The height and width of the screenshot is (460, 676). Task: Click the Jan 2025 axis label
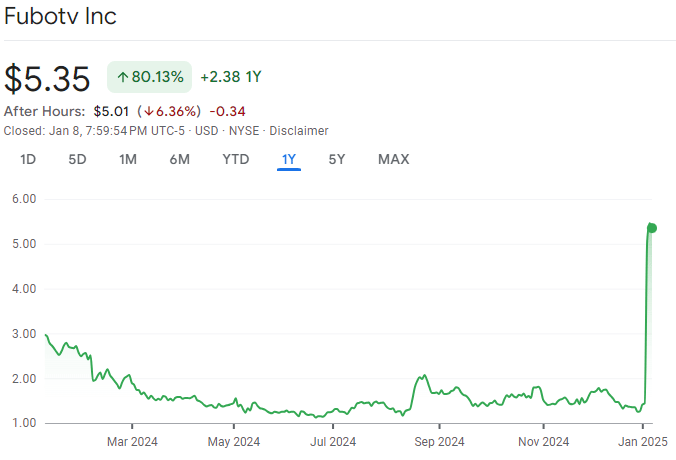click(643, 442)
